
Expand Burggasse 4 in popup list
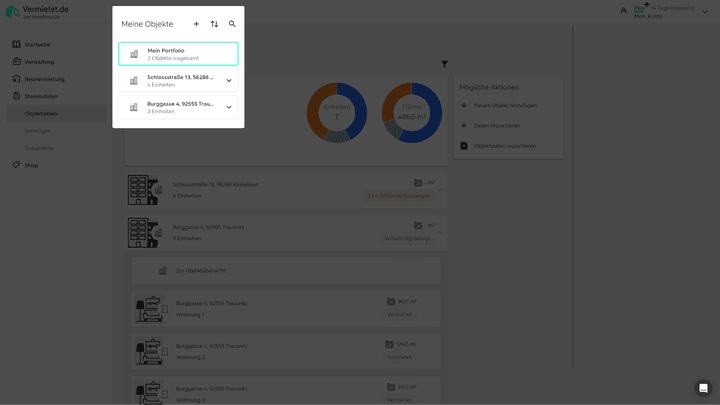[x=229, y=107]
